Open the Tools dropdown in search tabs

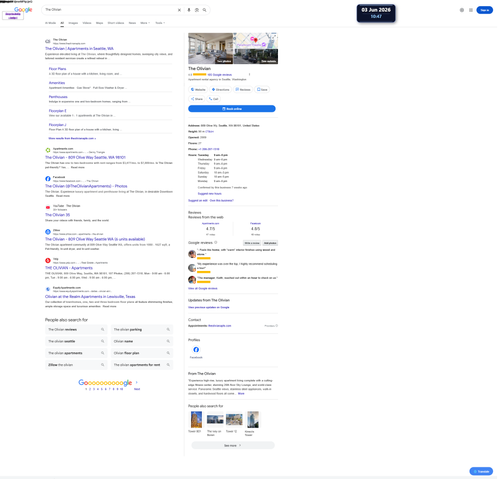pos(160,23)
